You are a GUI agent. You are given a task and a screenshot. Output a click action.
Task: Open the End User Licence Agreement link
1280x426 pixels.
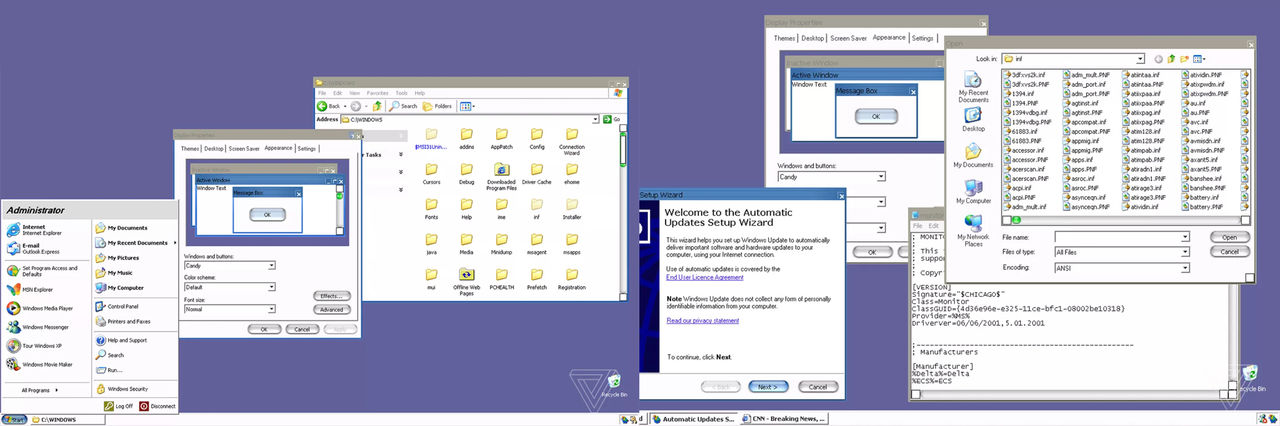click(x=705, y=277)
